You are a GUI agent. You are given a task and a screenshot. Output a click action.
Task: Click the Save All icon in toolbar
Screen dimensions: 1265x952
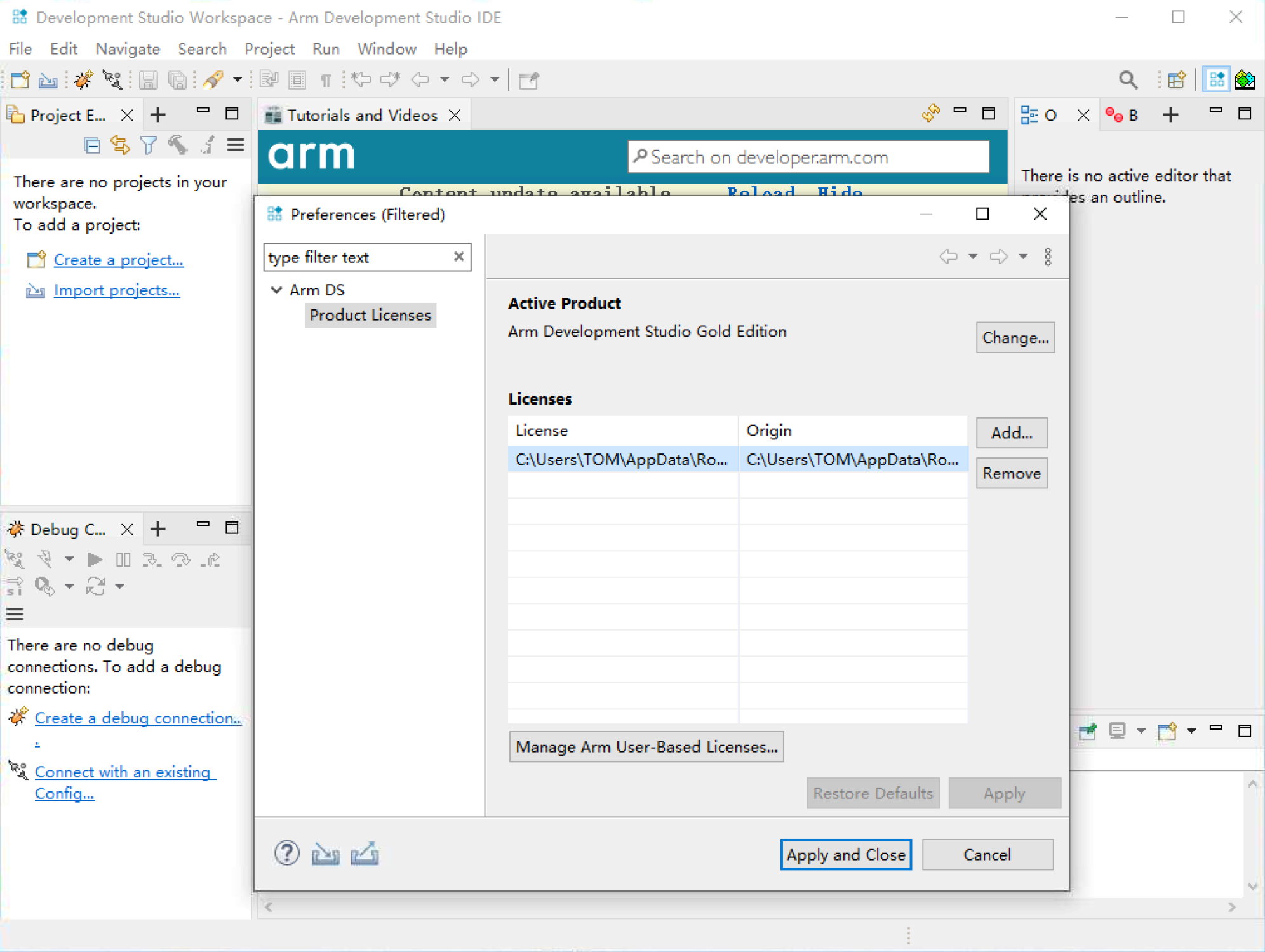click(177, 80)
